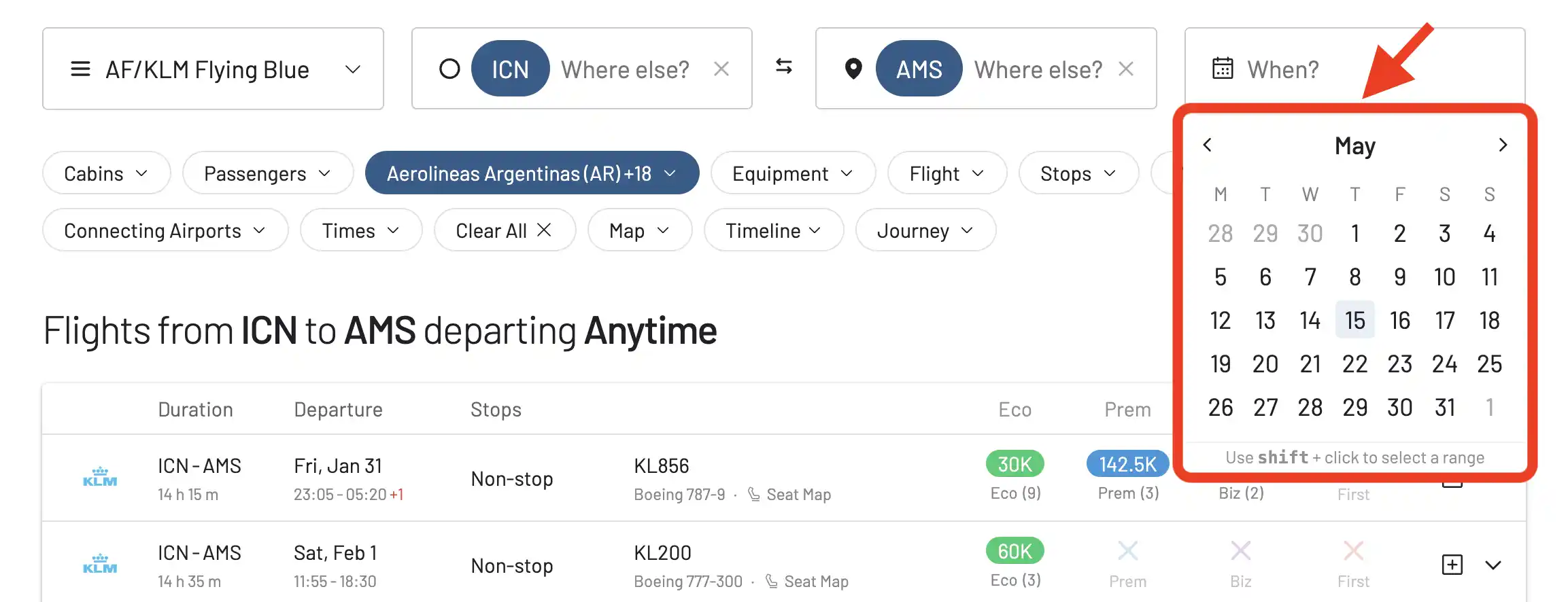Open the Journey dropdown
Image resolution: width=1568 pixels, height=602 pixels.
[925, 230]
